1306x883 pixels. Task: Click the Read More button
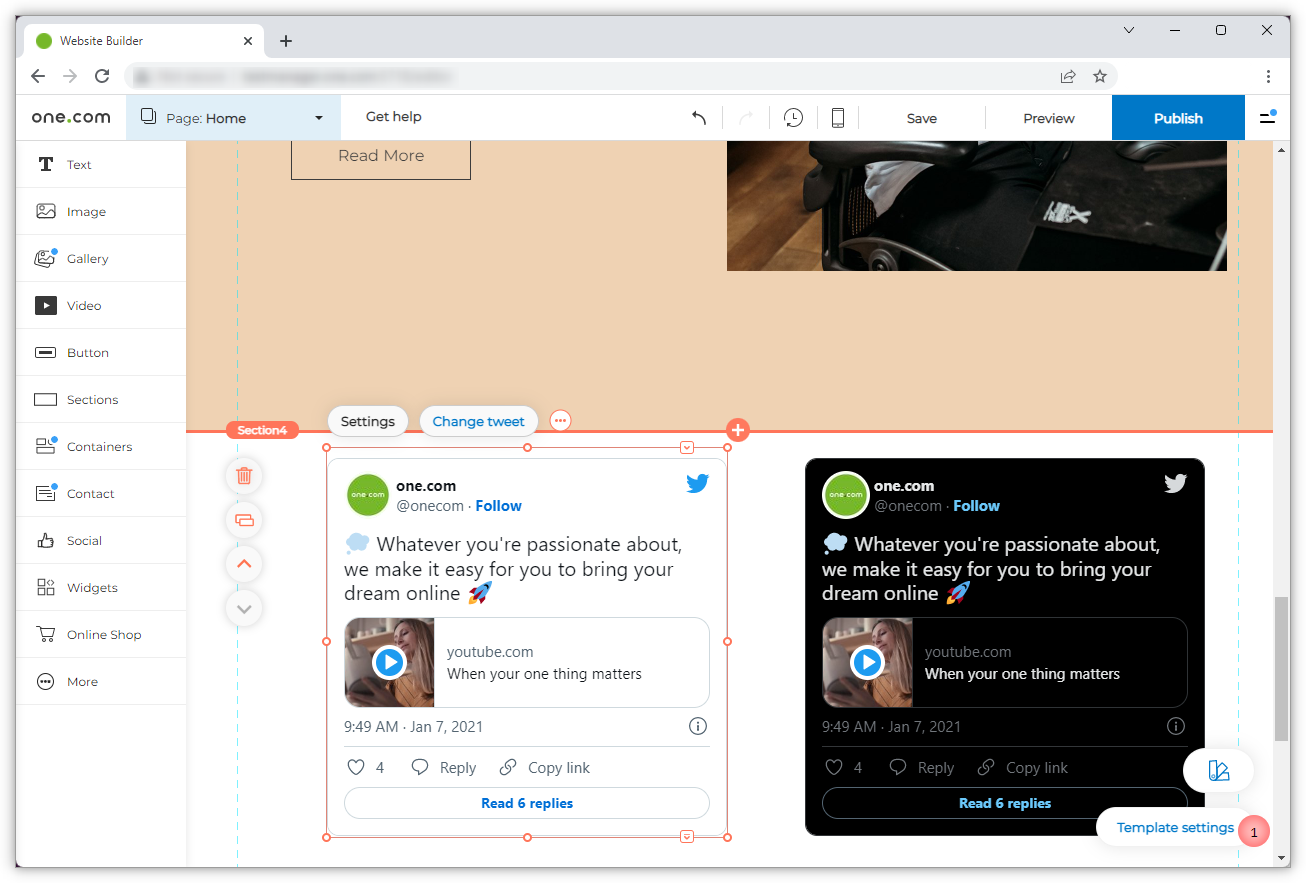381,156
